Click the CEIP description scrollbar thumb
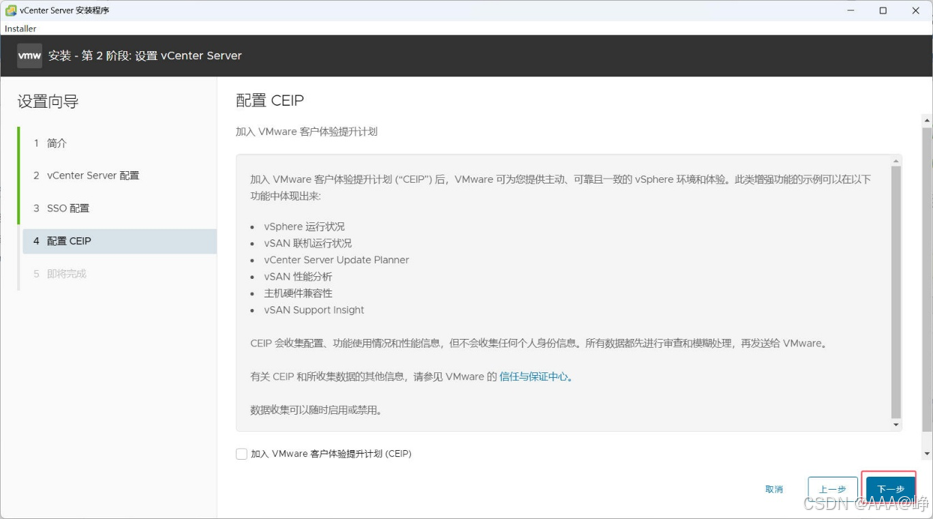Screen dimensions: 933x519 pos(896,292)
